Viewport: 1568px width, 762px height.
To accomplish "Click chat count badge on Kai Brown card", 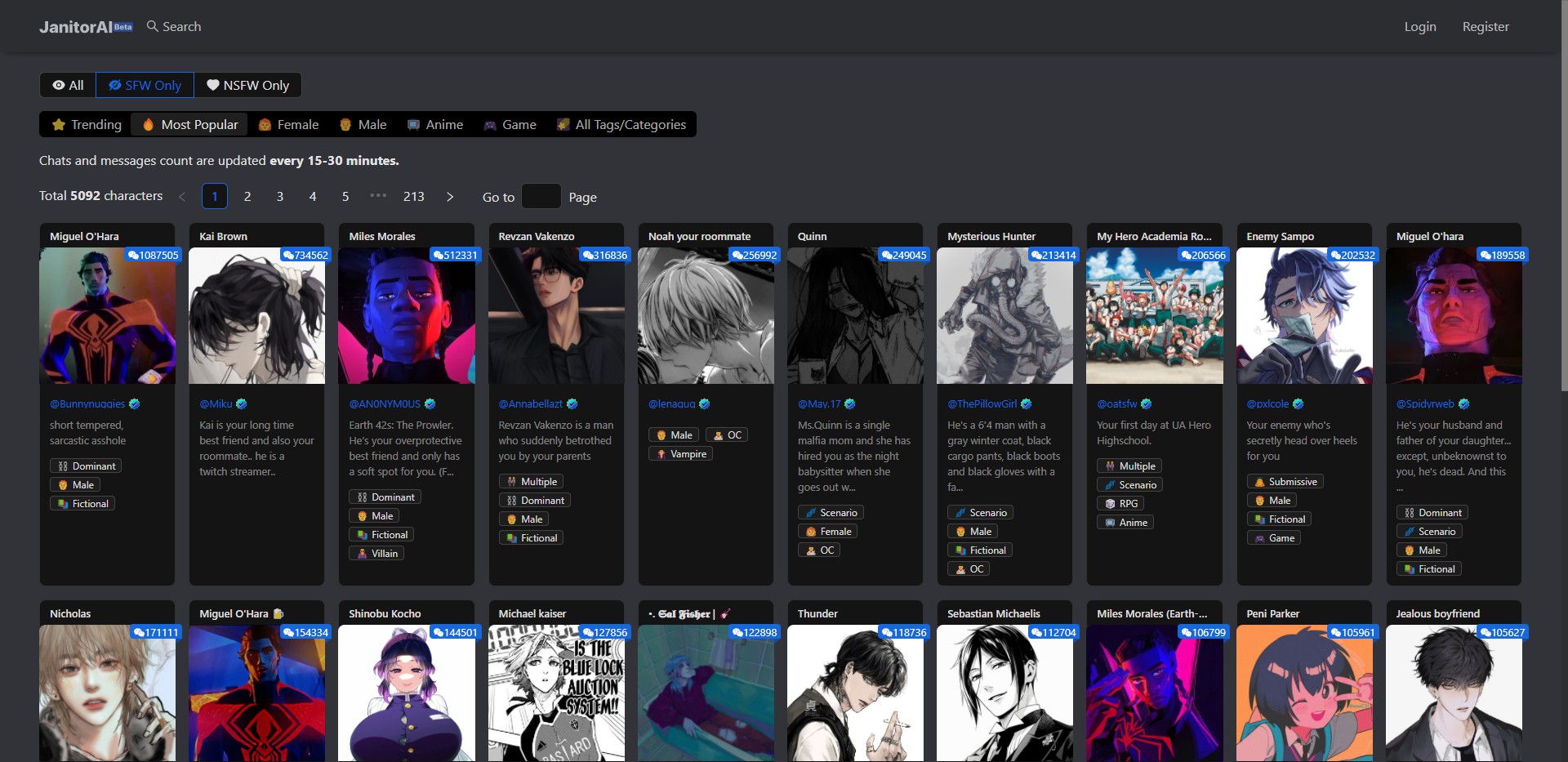I will 305,255.
